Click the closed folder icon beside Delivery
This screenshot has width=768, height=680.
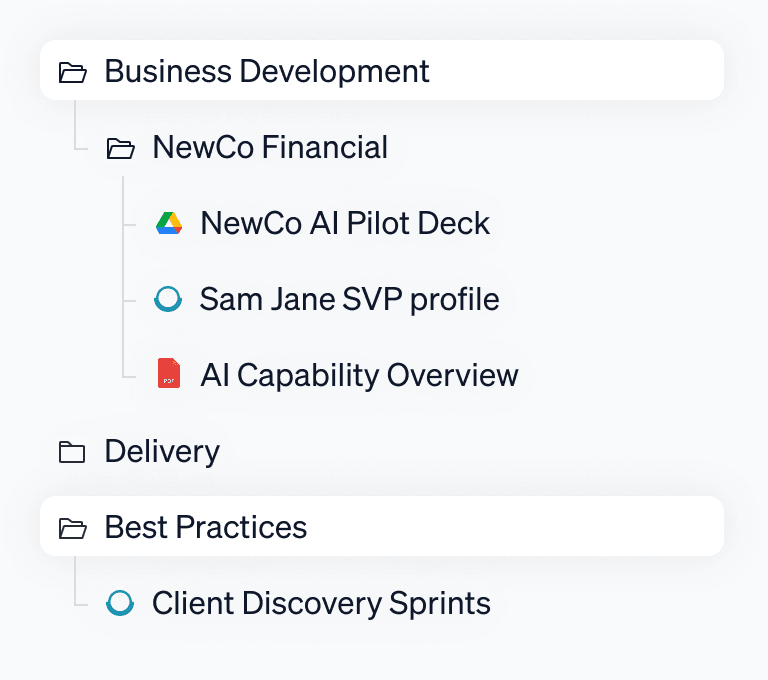(72, 452)
